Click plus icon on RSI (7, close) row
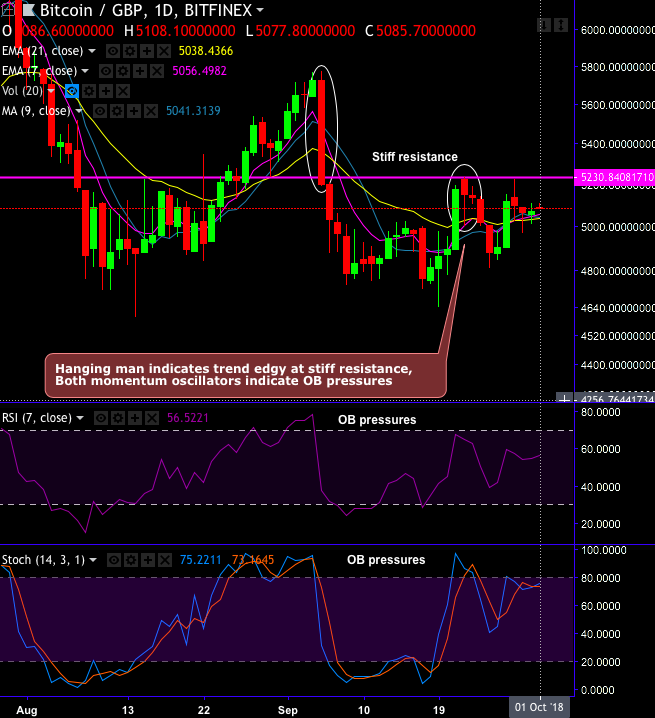This screenshot has width=655, height=718. click(135, 418)
